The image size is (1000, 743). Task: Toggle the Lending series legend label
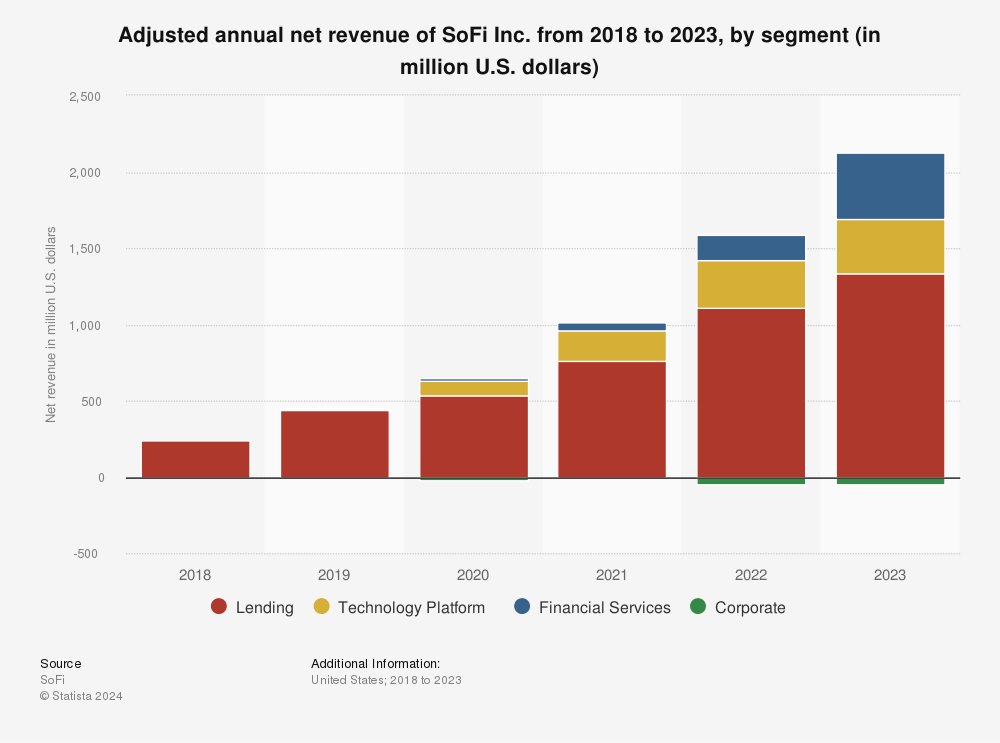[264, 608]
